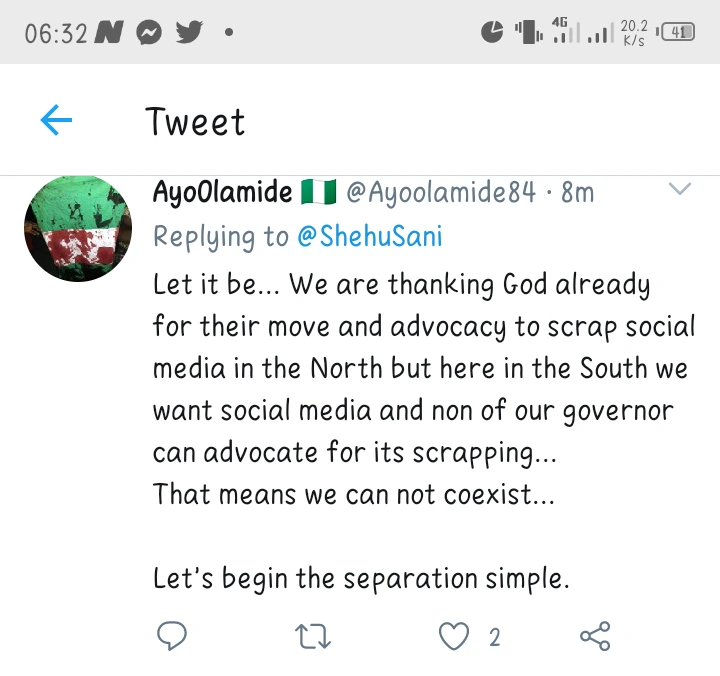Viewport: 720px width, 676px height.
Task: Tap the AyoOlamide display name
Action: (222, 192)
